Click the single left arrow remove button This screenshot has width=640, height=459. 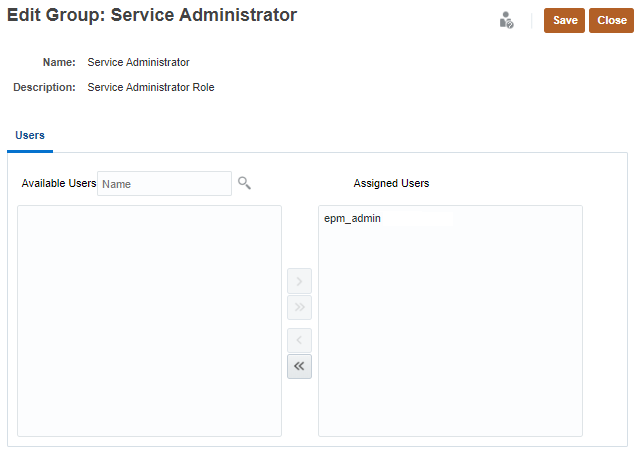pos(299,341)
